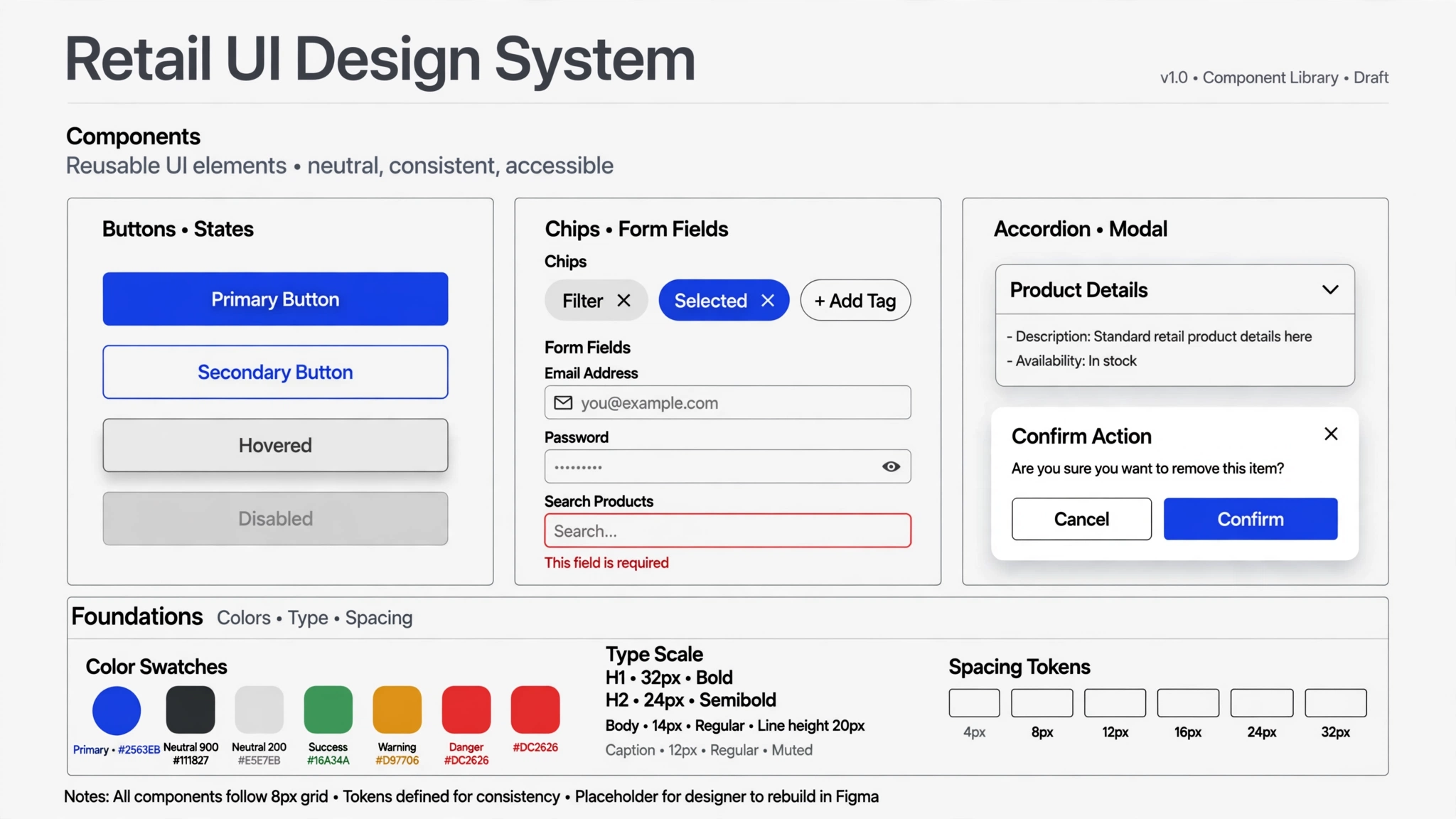Click the 'Confirm Action' modal title

(1081, 436)
